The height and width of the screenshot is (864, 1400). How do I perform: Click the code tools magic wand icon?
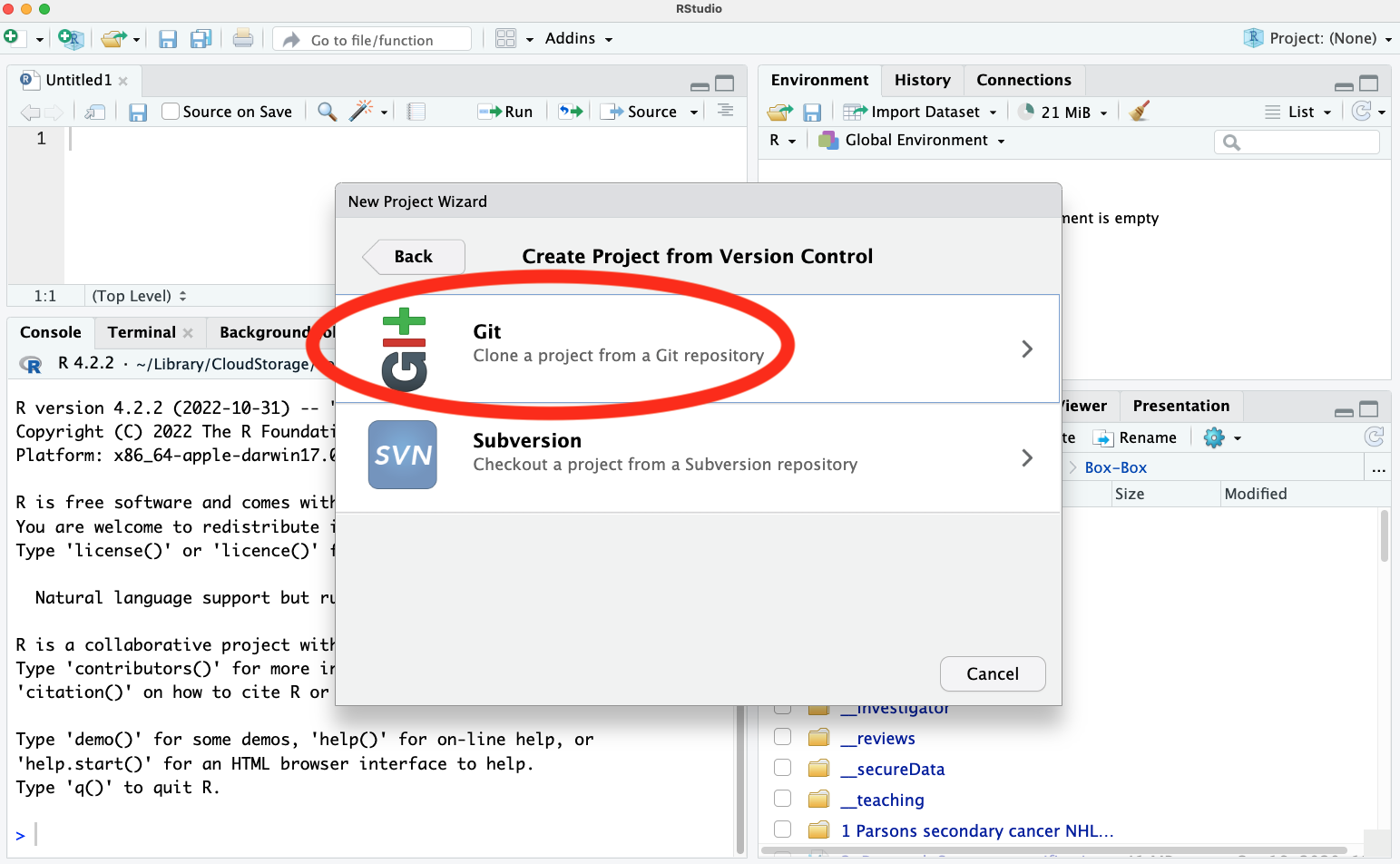[x=360, y=111]
